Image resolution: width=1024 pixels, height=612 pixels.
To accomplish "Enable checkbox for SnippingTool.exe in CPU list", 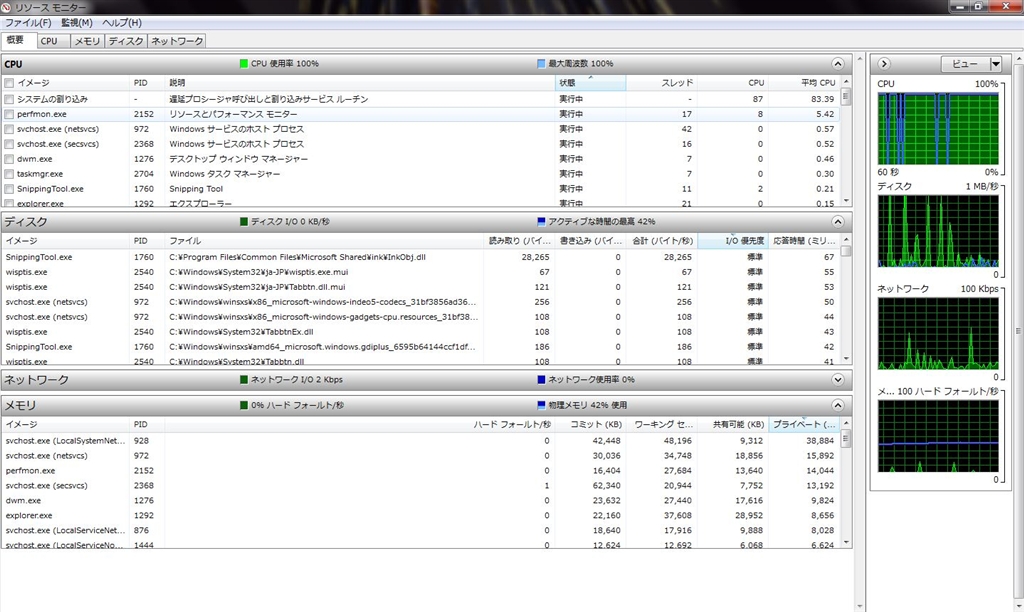I will click(9, 189).
